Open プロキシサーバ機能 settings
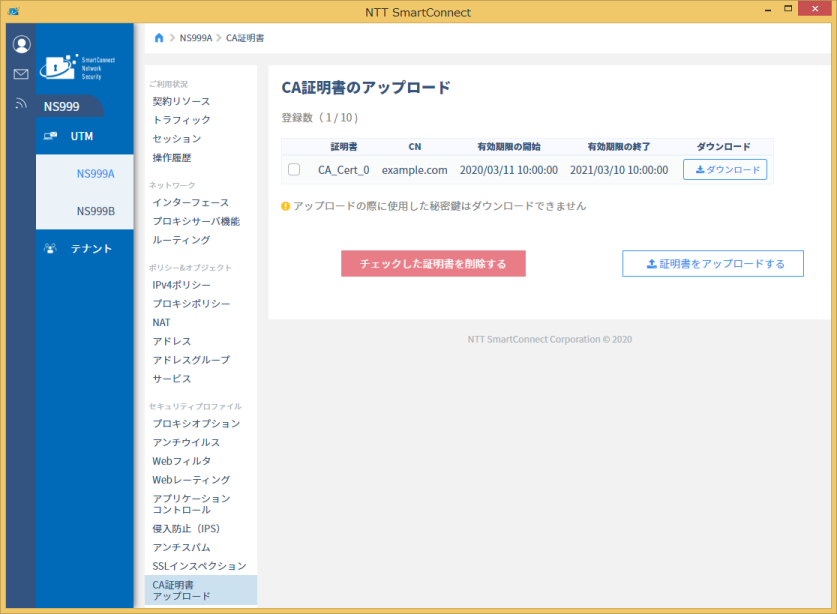 196,221
